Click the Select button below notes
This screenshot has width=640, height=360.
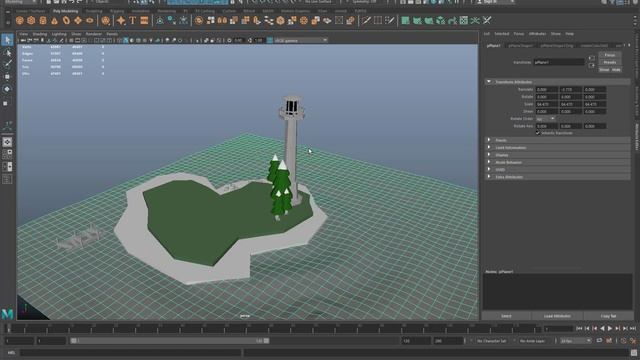(506, 316)
